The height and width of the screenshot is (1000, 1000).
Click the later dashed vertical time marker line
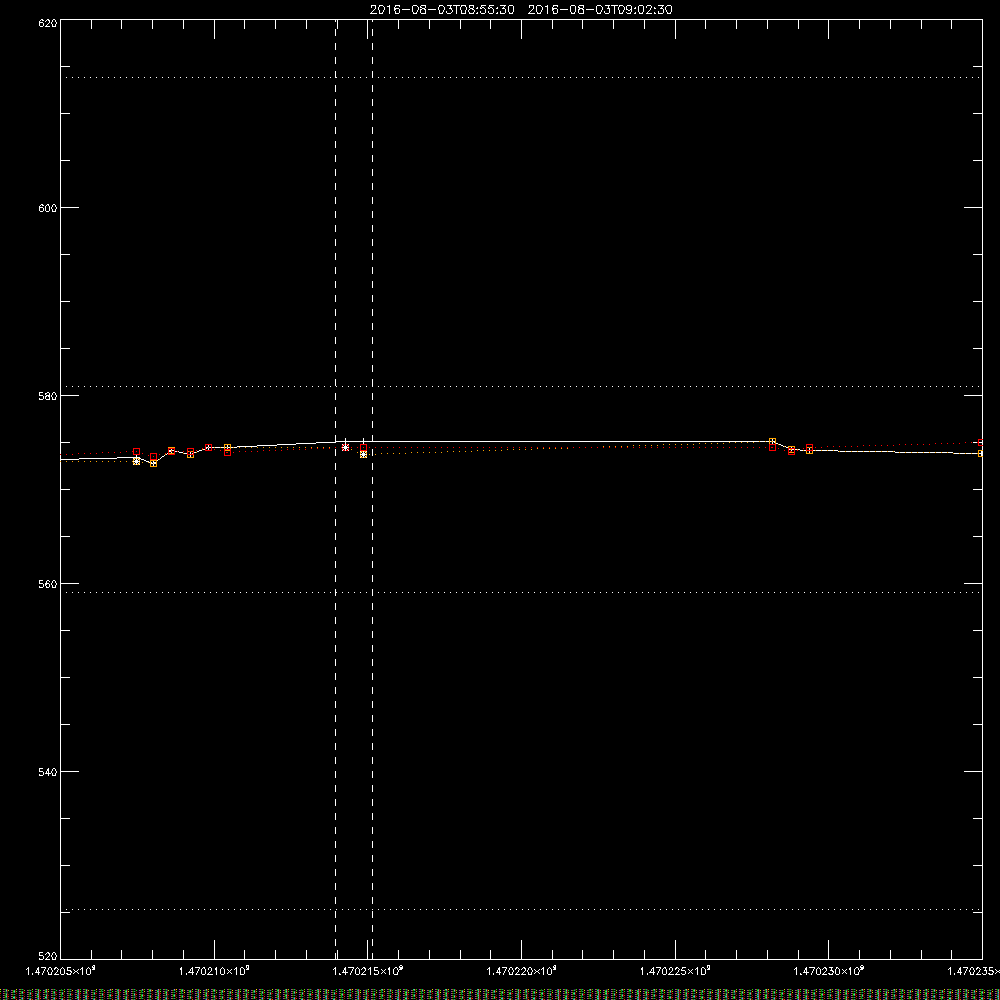[x=372, y=489]
